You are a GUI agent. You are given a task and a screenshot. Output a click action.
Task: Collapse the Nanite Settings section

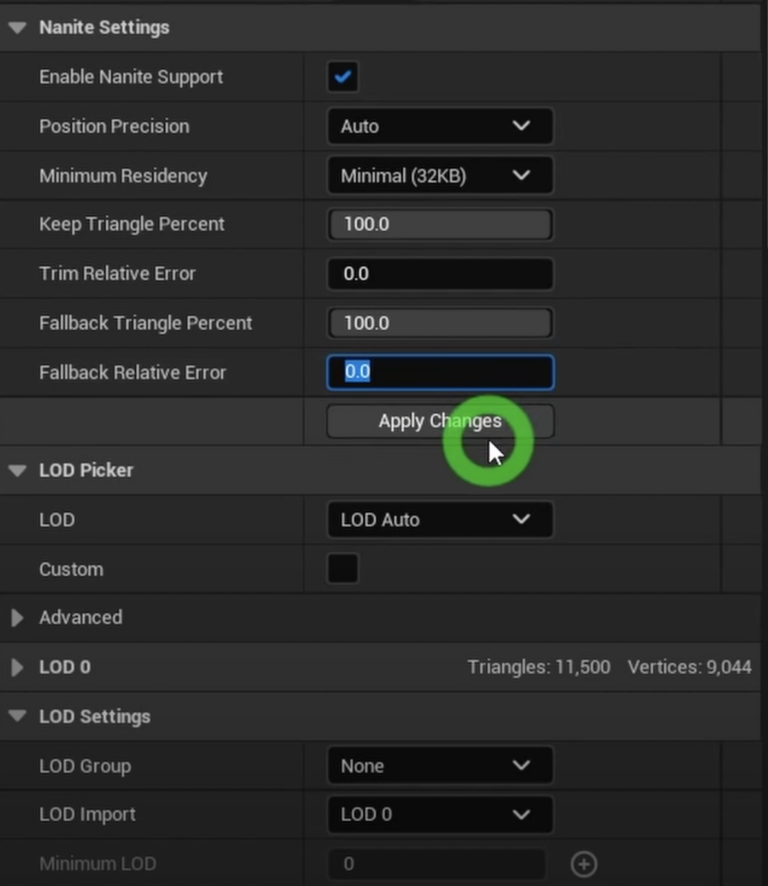click(x=16, y=27)
